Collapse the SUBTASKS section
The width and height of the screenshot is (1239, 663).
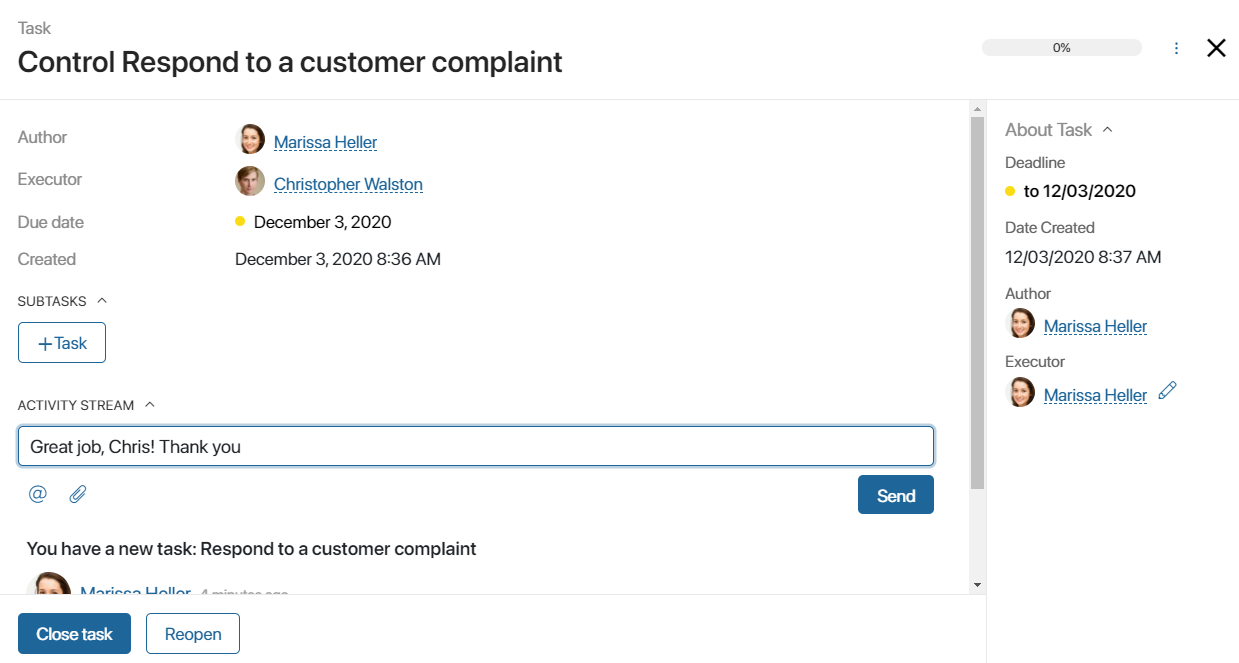pyautogui.click(x=102, y=300)
